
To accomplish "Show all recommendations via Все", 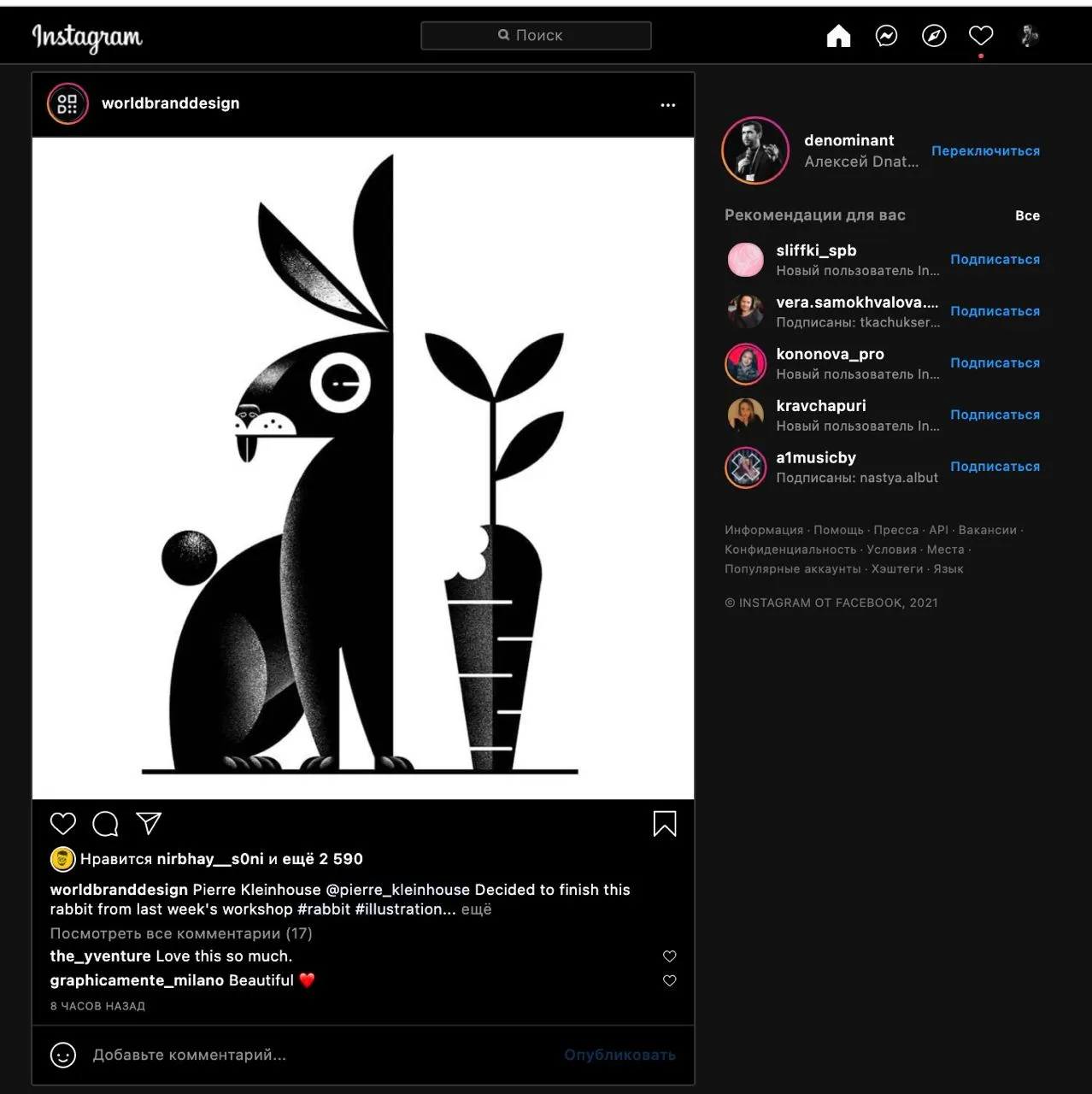I will pos(1027,215).
